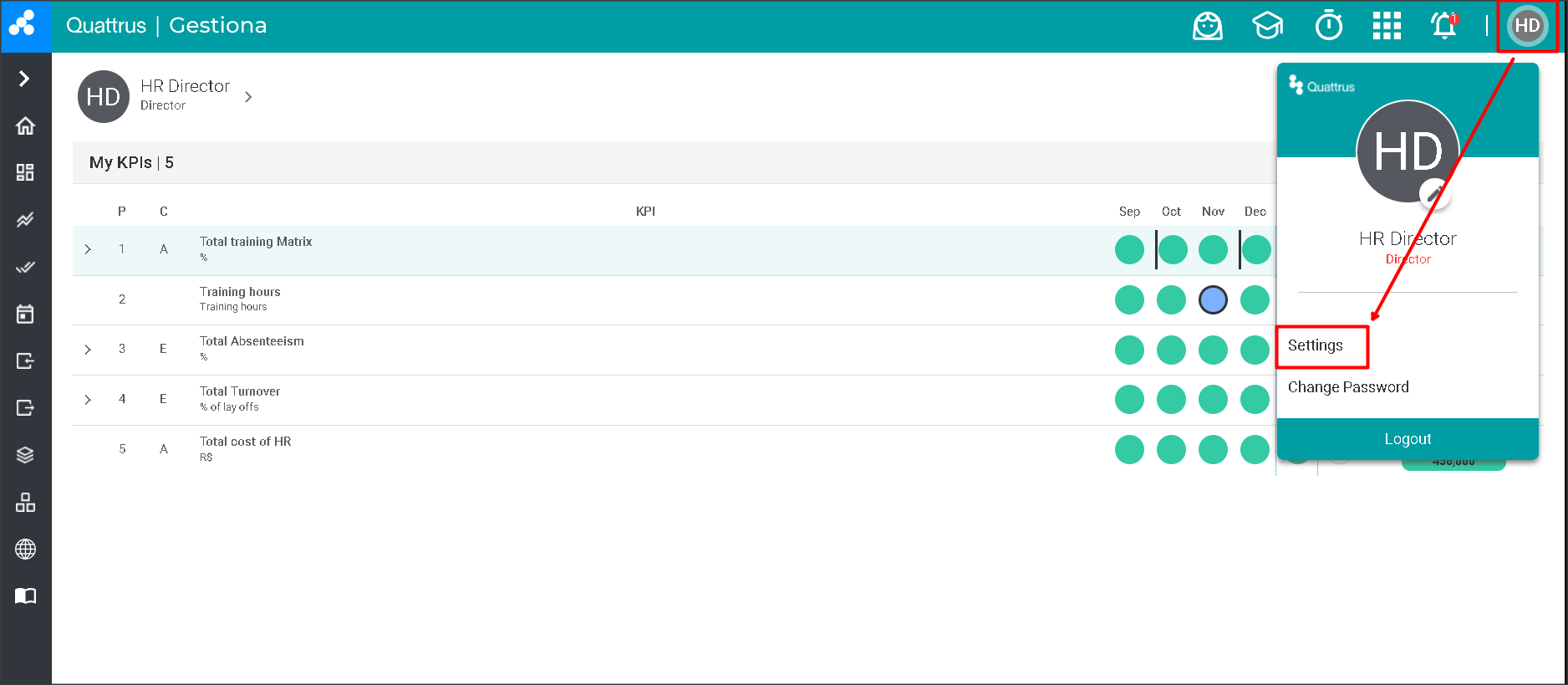
Task: Select Change Password in profile menu
Action: coord(1348,387)
